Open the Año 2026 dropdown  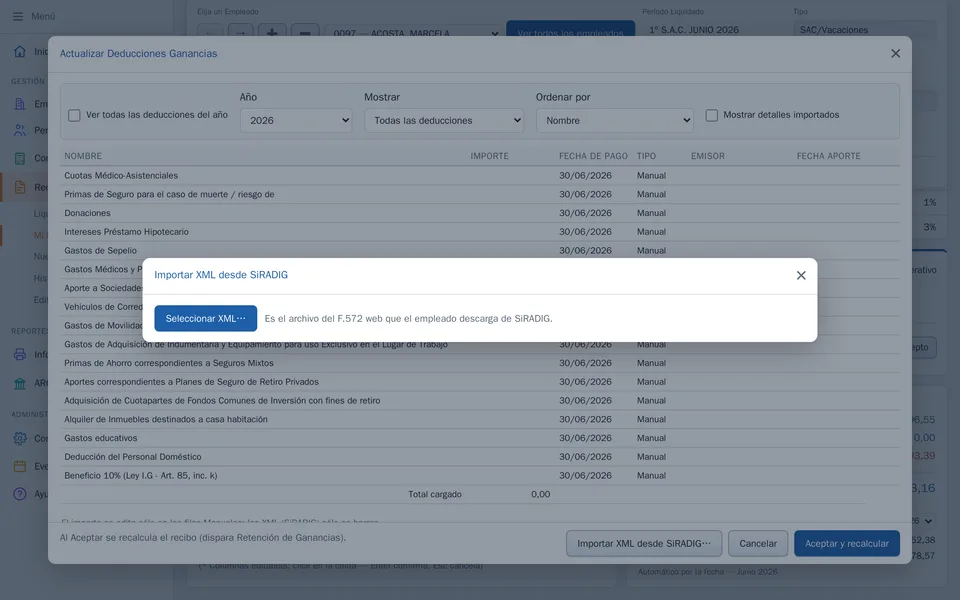(296, 121)
